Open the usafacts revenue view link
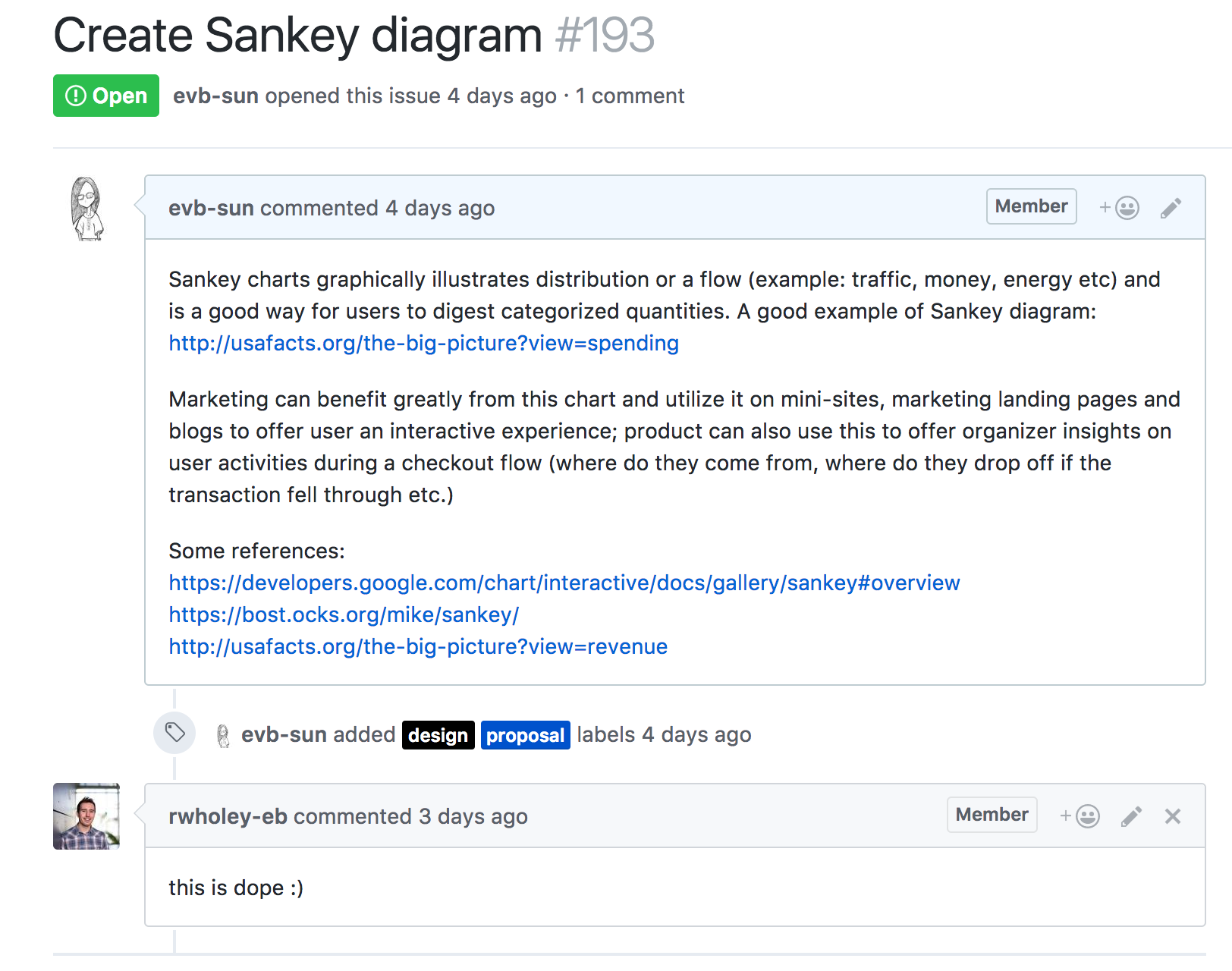This screenshot has height=971, width=1232. tap(418, 646)
